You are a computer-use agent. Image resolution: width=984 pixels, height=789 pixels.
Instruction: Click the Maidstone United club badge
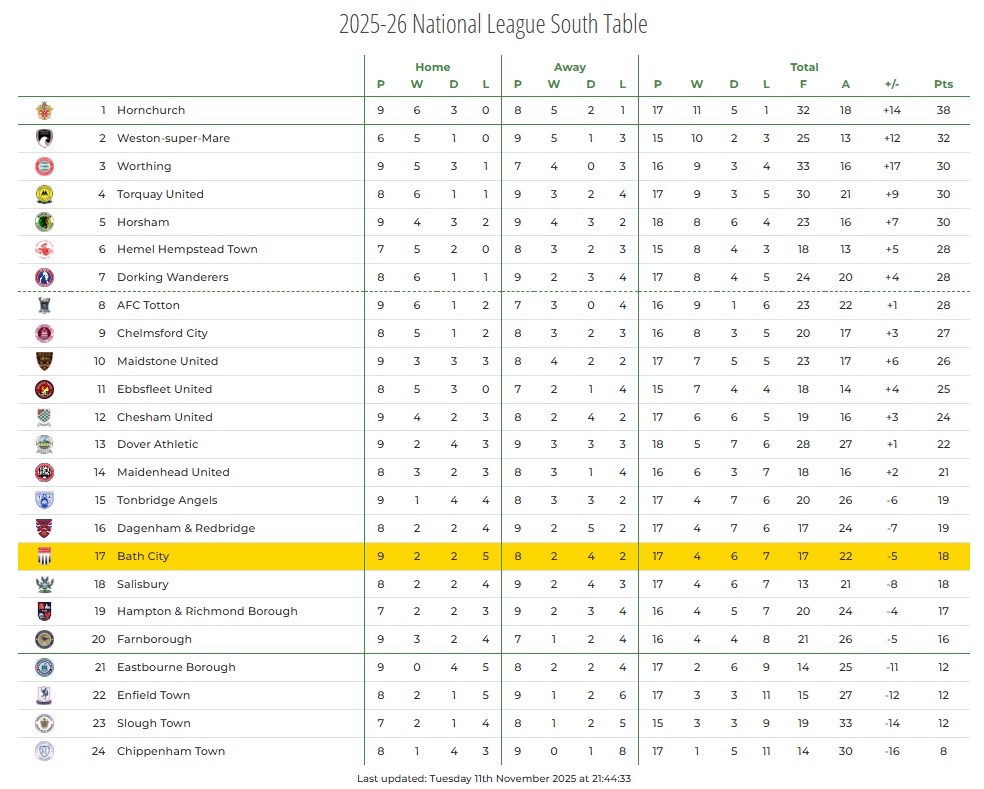[x=44, y=361]
